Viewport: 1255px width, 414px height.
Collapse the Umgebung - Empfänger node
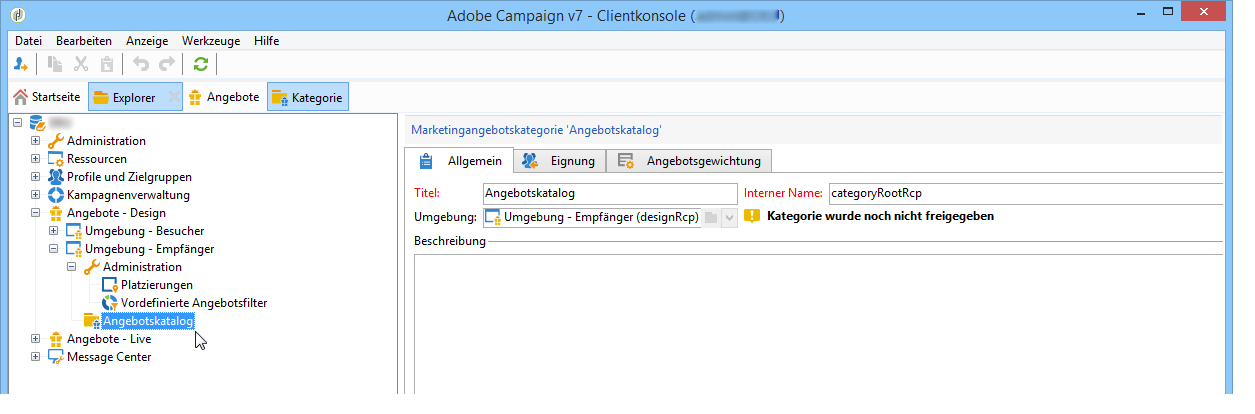point(54,249)
